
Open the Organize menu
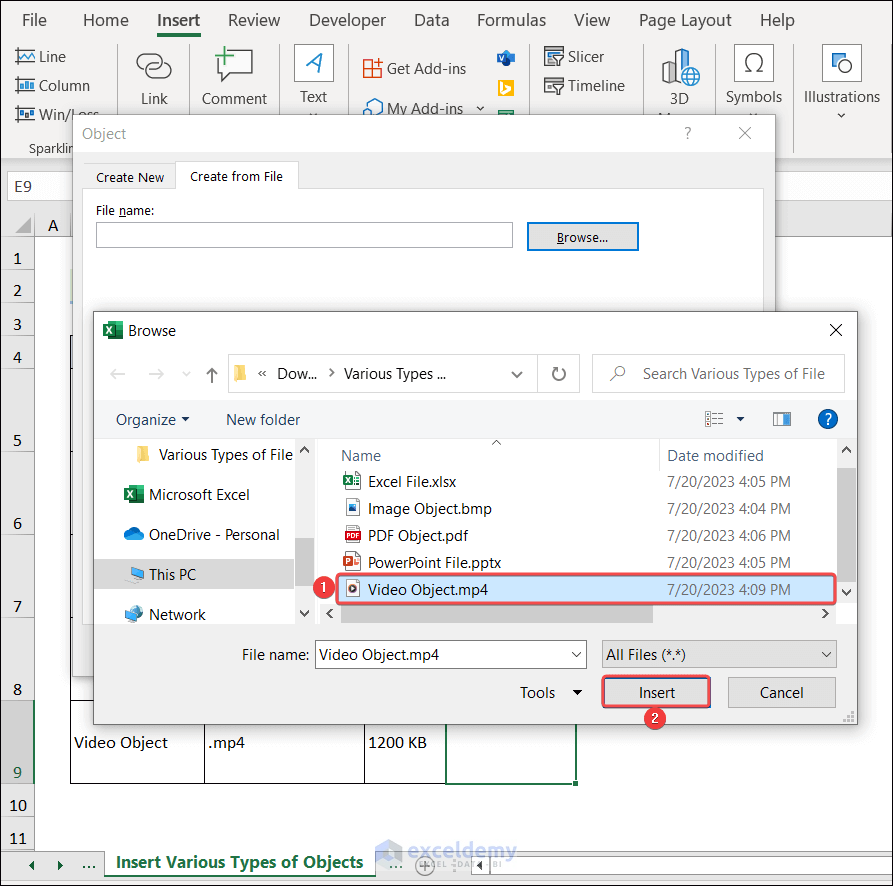(x=152, y=420)
